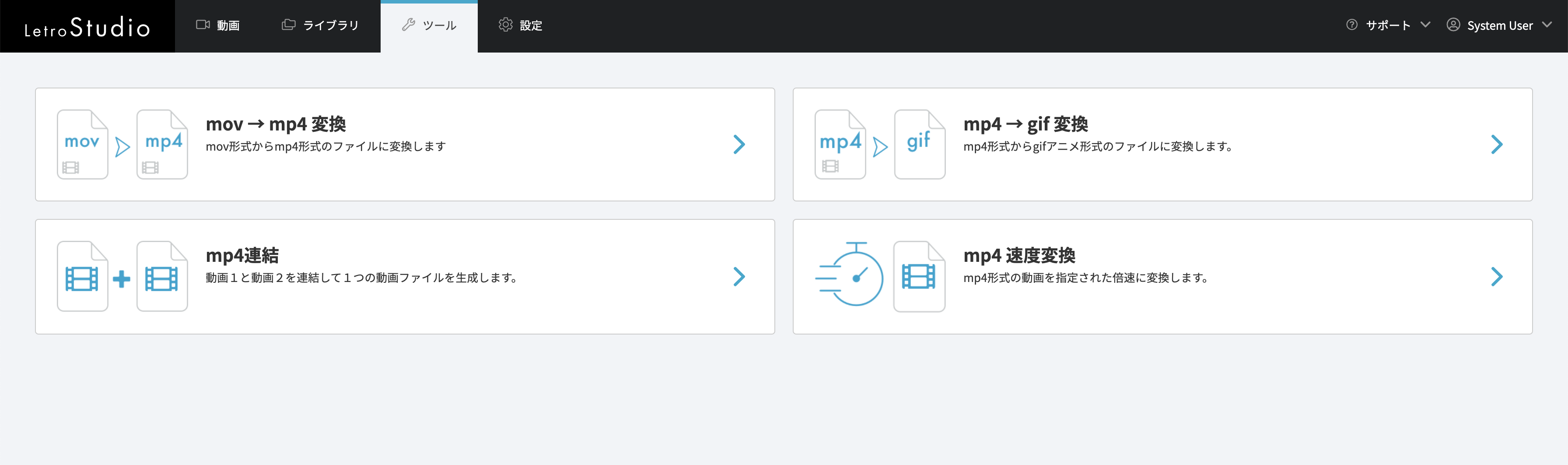Open the mp4 速度変換 title
The width and height of the screenshot is (1568, 465).
[1019, 256]
